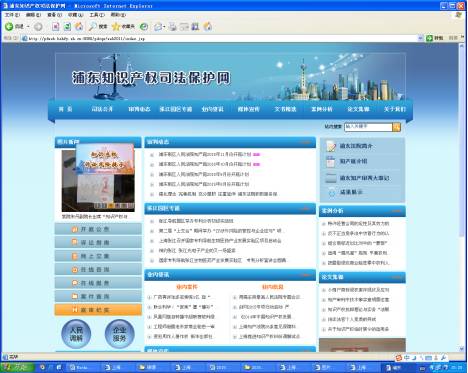The image size is (468, 373).
Task: Open the 文件 (File) menu
Action: [x=12, y=15]
